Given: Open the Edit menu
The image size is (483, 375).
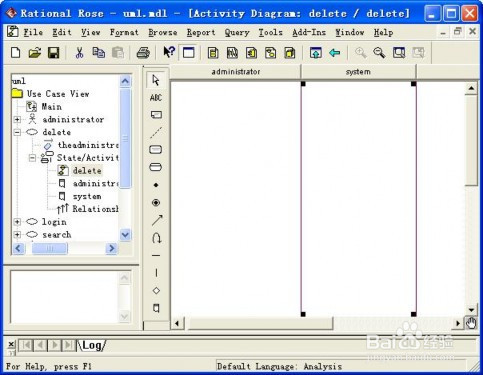Looking at the screenshot, I should coord(62,32).
